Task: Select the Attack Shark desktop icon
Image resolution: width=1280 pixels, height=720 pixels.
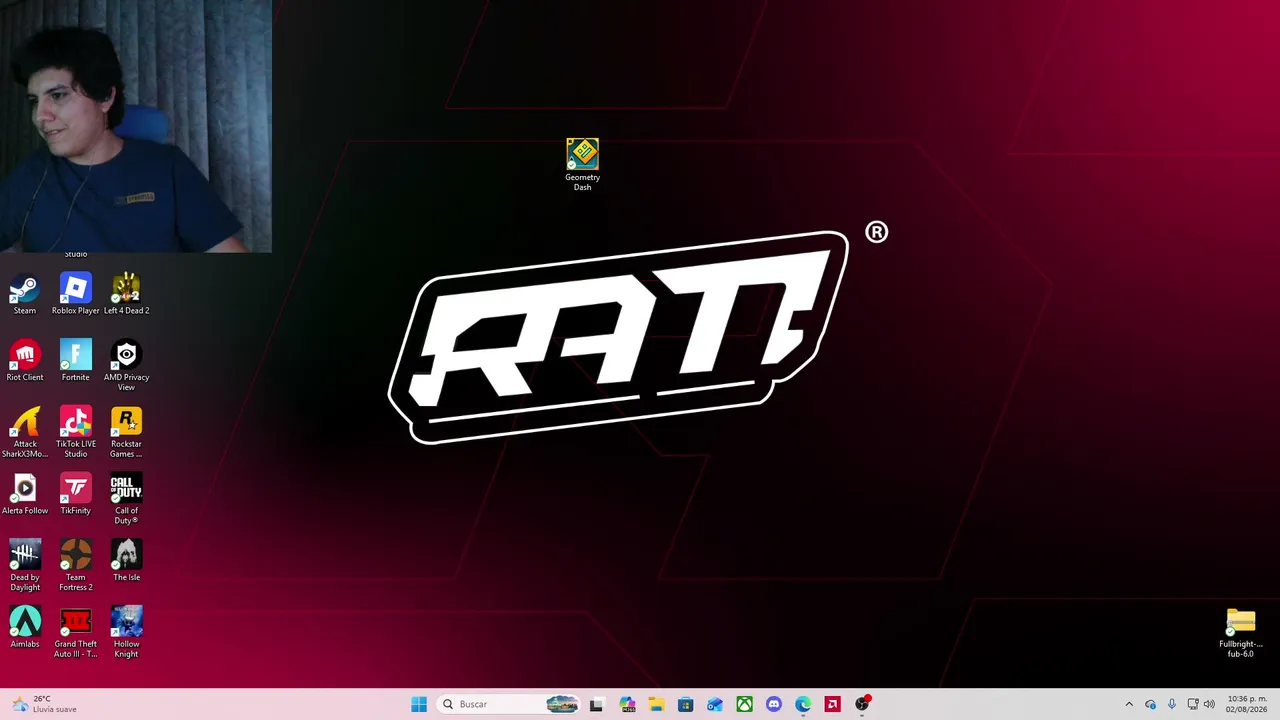Action: (x=24, y=433)
